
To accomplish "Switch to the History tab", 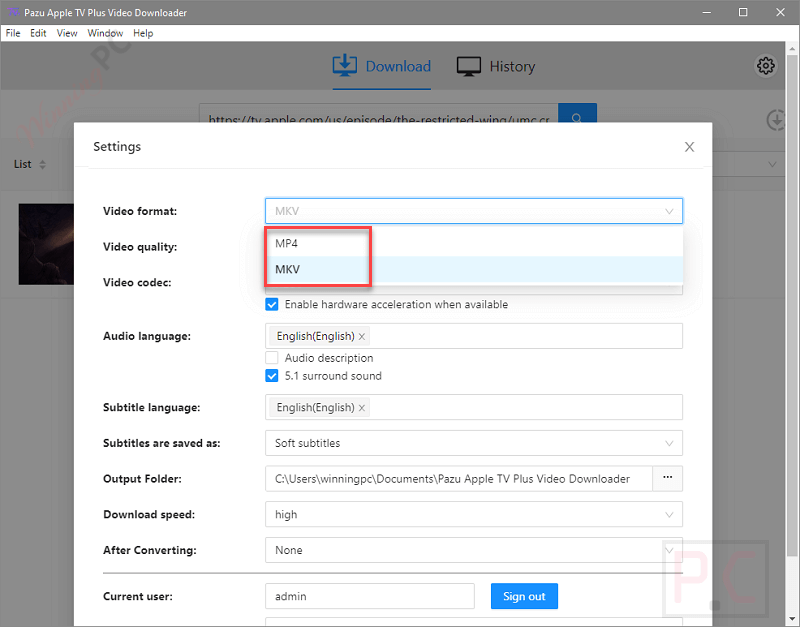I will pyautogui.click(x=495, y=66).
